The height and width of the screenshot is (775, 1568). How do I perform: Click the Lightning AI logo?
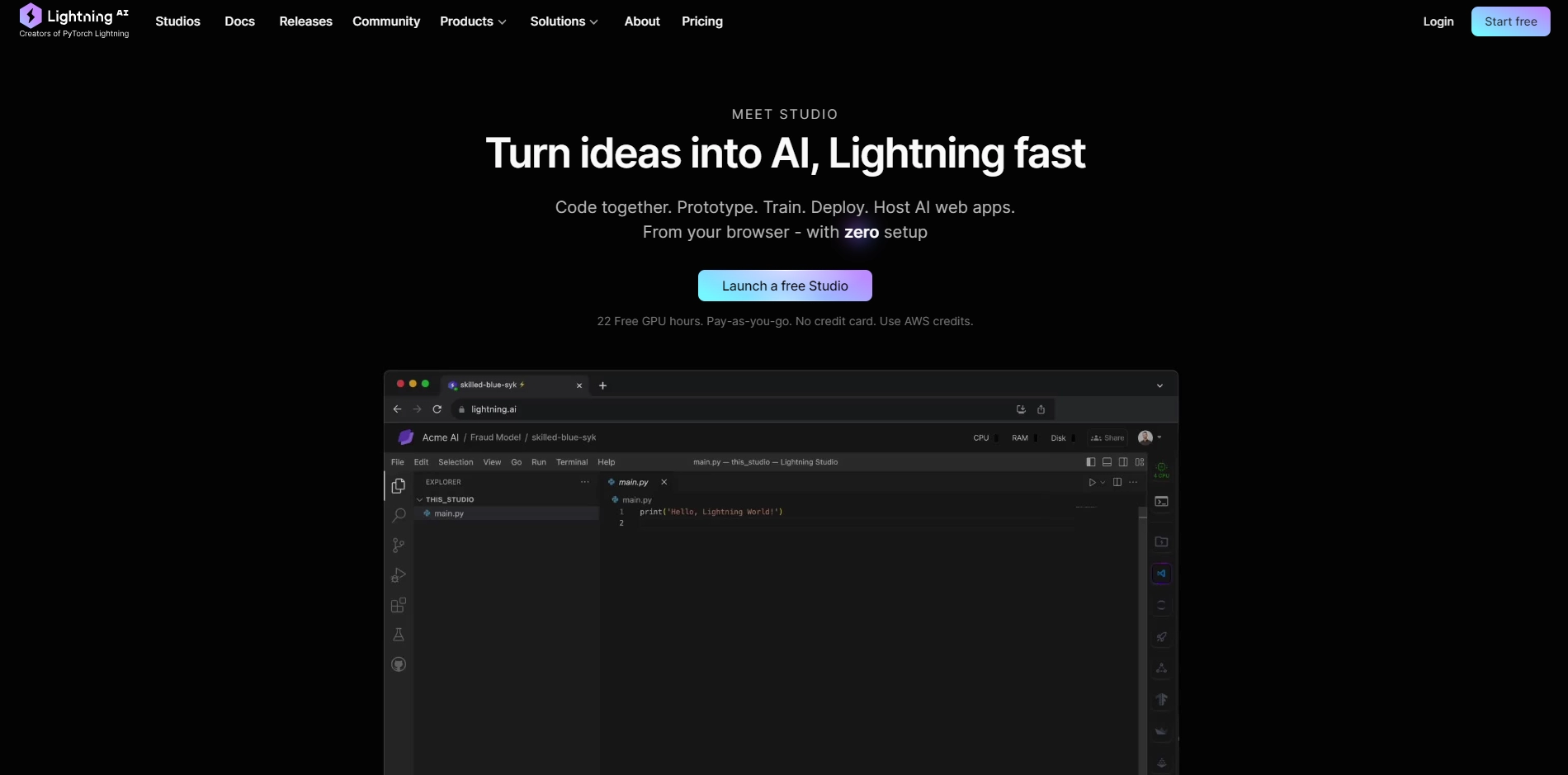click(x=74, y=21)
